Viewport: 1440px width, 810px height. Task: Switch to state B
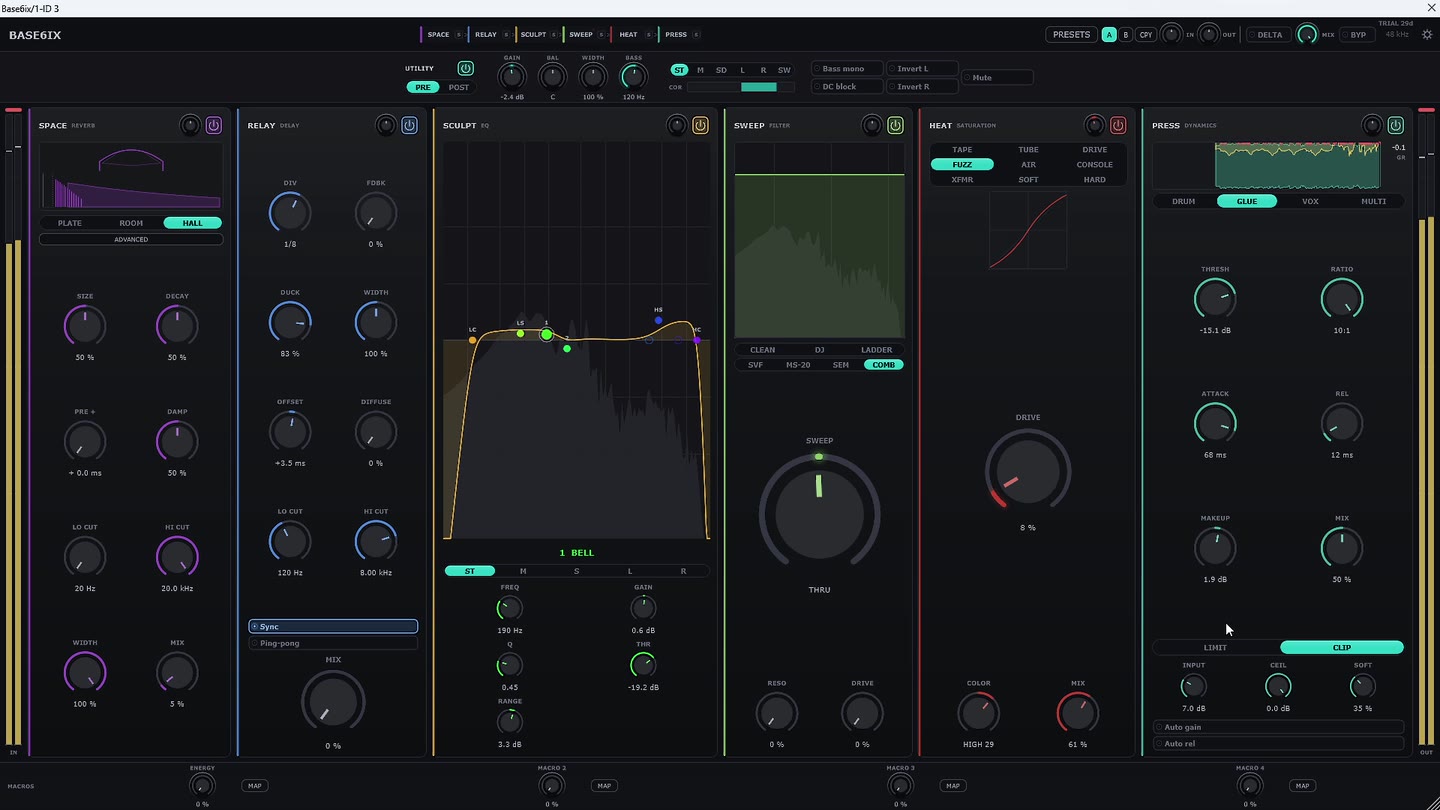tap(1126, 34)
